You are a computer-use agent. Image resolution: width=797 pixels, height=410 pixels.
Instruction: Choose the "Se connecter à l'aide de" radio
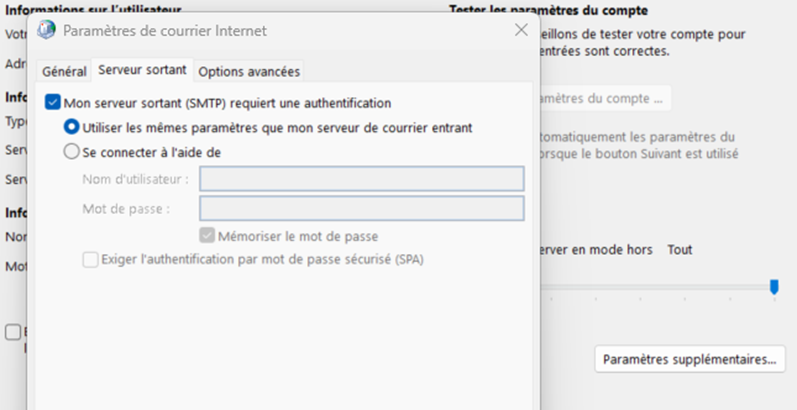[x=72, y=152]
